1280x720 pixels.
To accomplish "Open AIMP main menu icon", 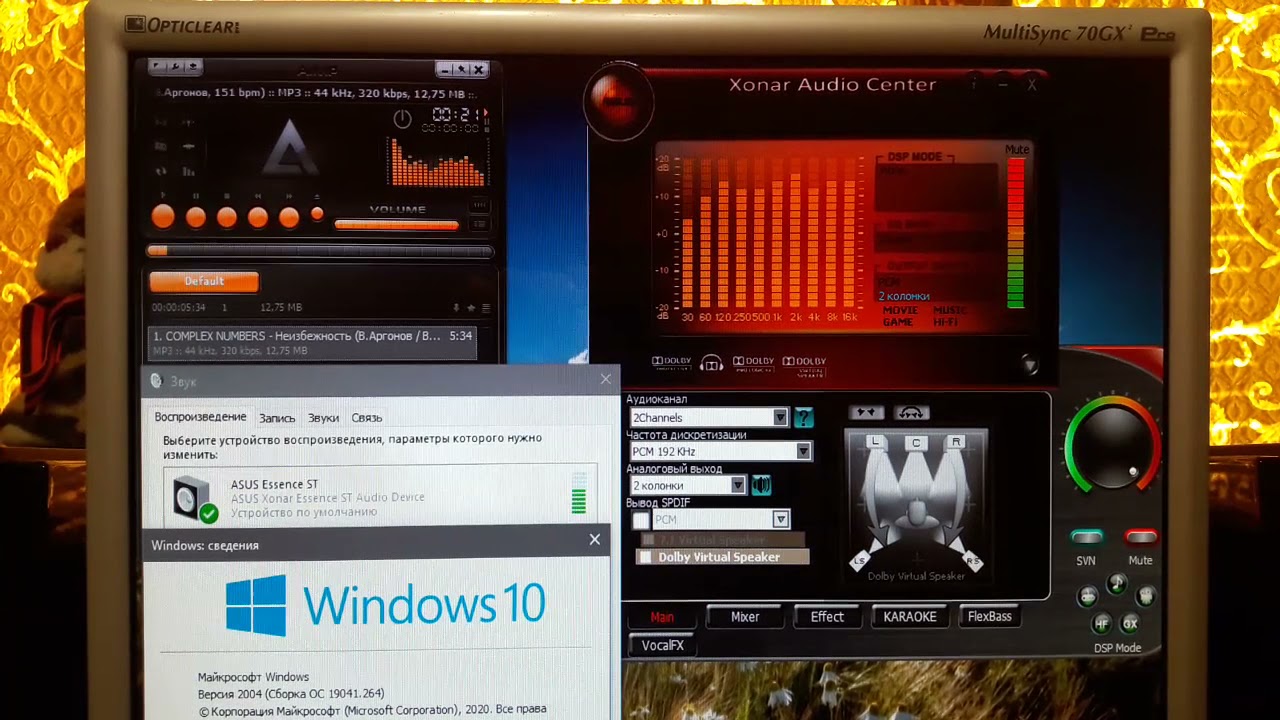I will tap(158, 67).
